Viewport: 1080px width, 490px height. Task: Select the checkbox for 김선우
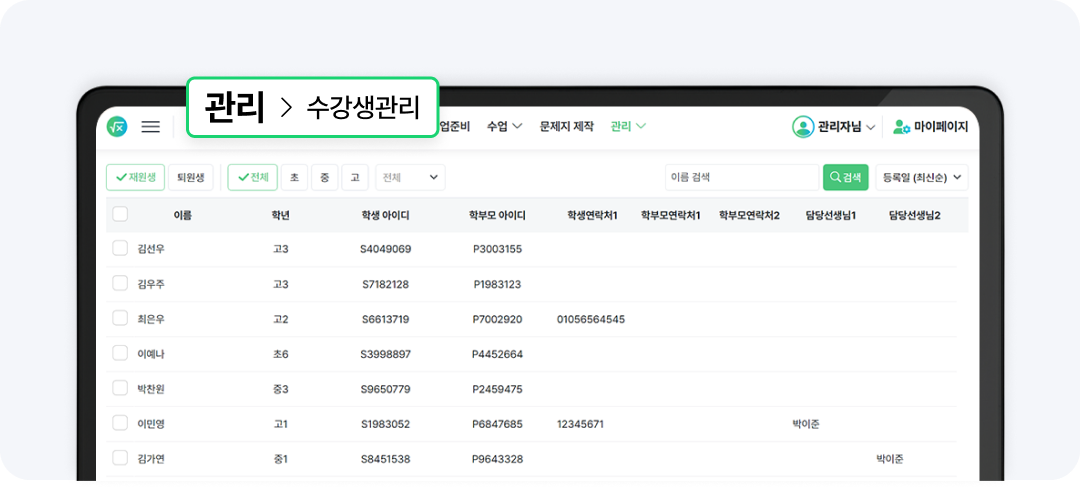[120, 249]
